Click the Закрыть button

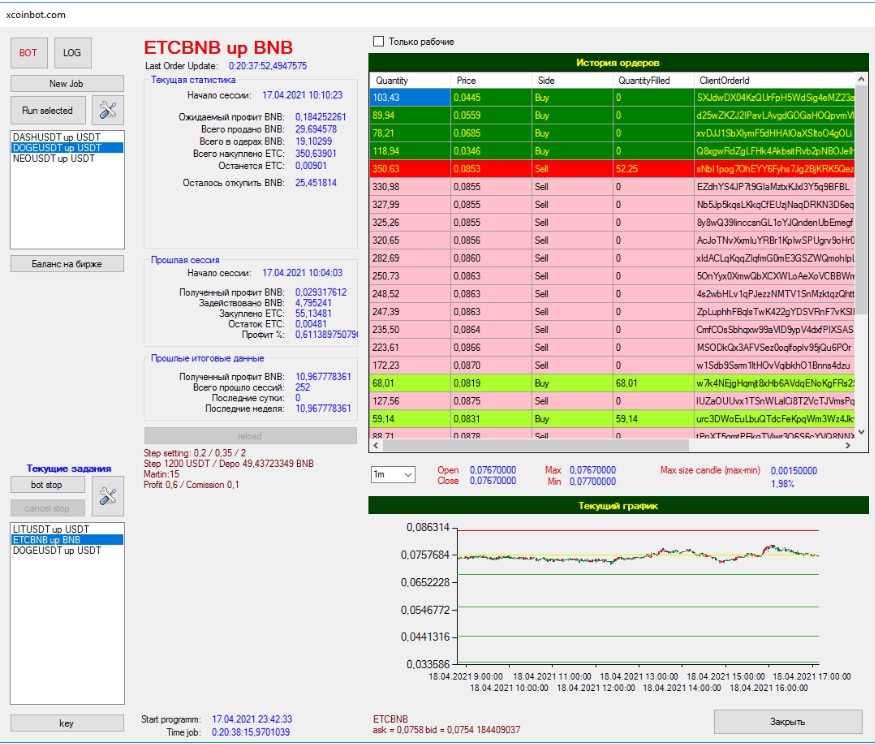[x=788, y=722]
